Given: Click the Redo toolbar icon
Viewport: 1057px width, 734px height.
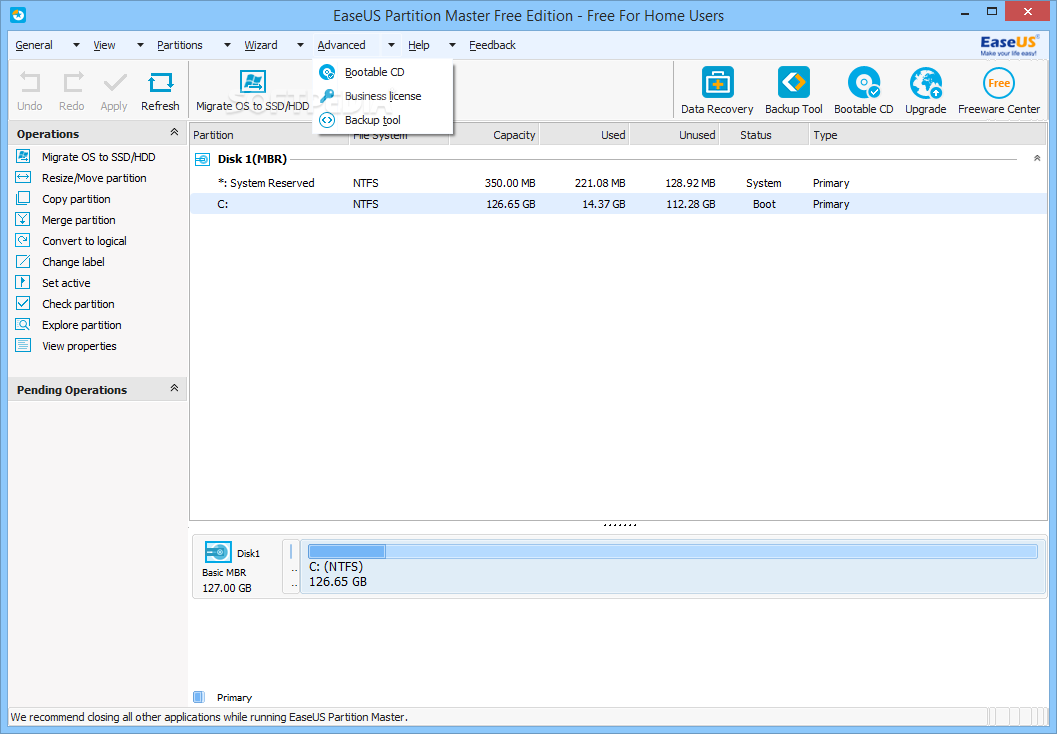Looking at the screenshot, I should [72, 83].
